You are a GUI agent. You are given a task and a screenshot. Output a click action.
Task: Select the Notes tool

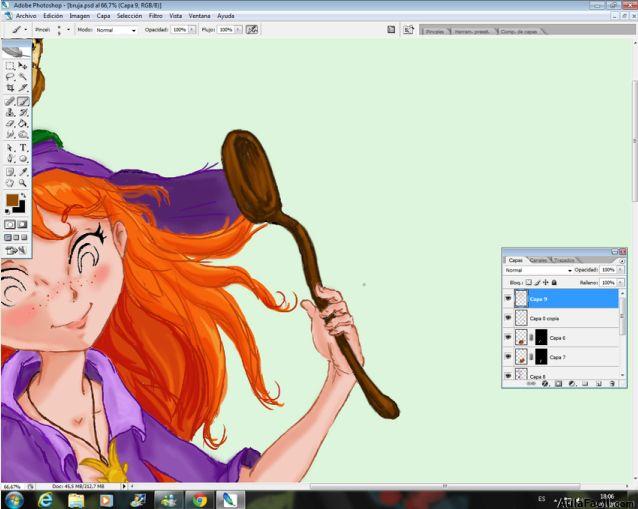pyautogui.click(x=10, y=172)
